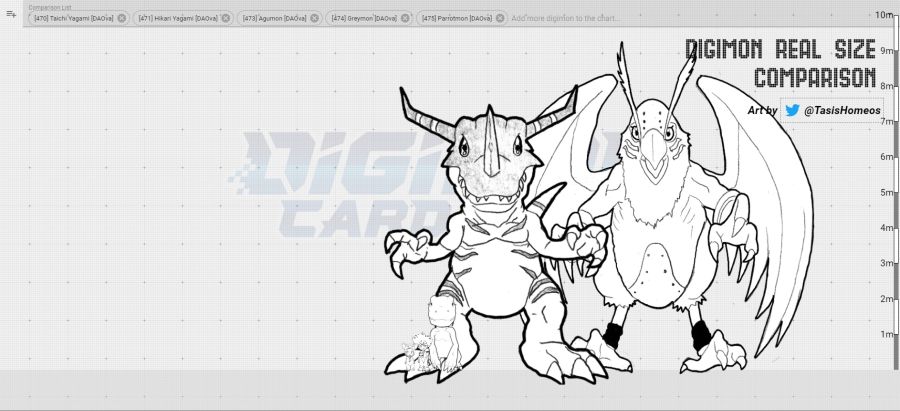The width and height of the screenshot is (900, 411).
Task: Delete the Agumon chip using its X
Action: [x=313, y=19]
